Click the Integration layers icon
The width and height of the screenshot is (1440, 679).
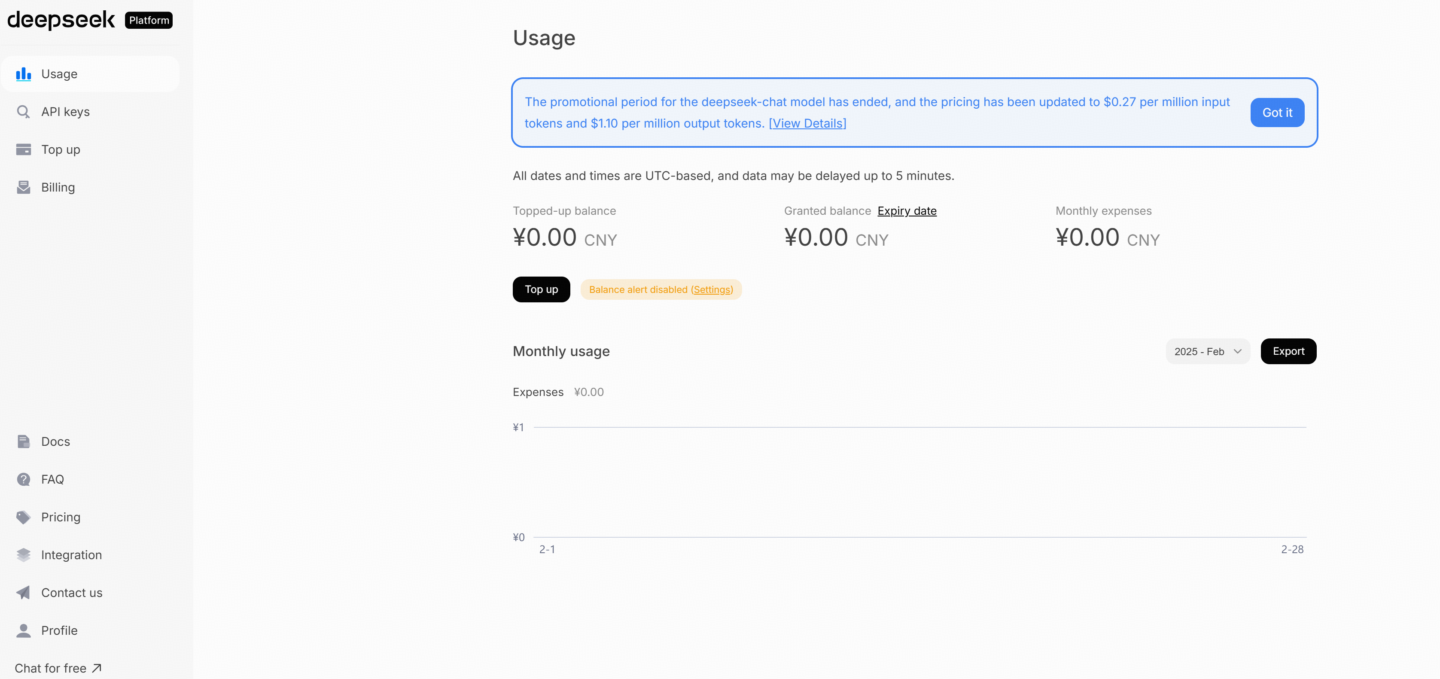click(x=23, y=555)
